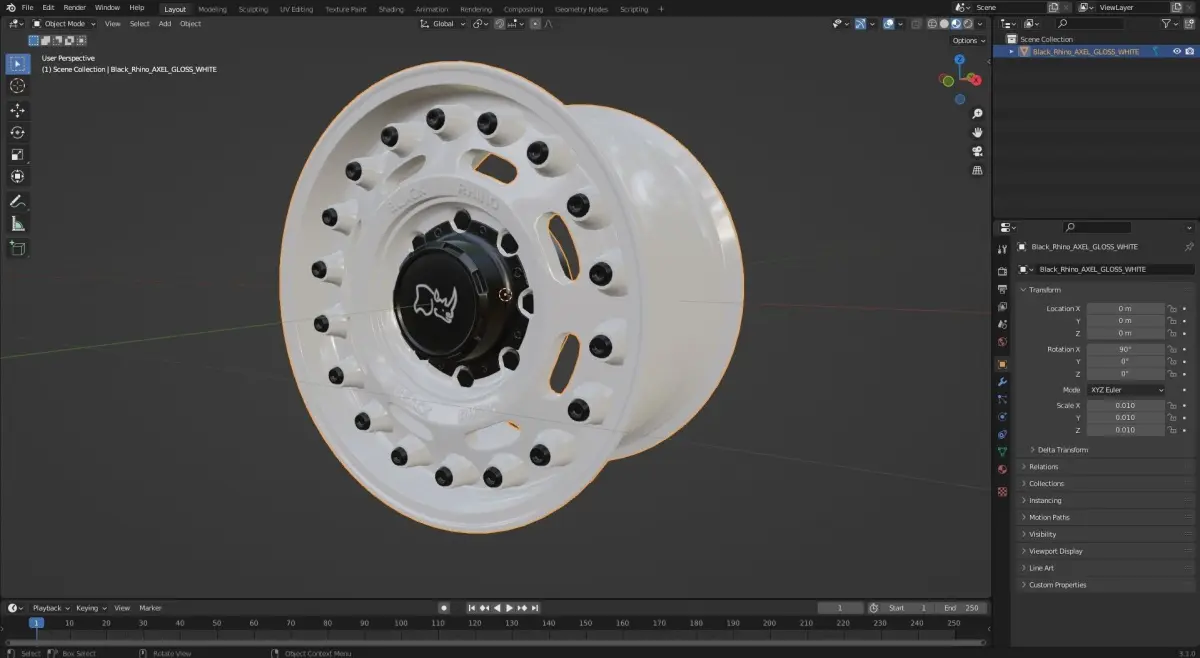Open the Texture properties tab (checker icon)

(x=1002, y=492)
